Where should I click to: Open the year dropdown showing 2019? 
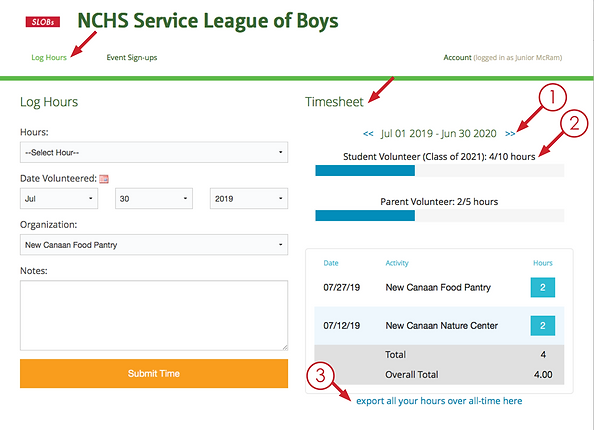tap(249, 199)
